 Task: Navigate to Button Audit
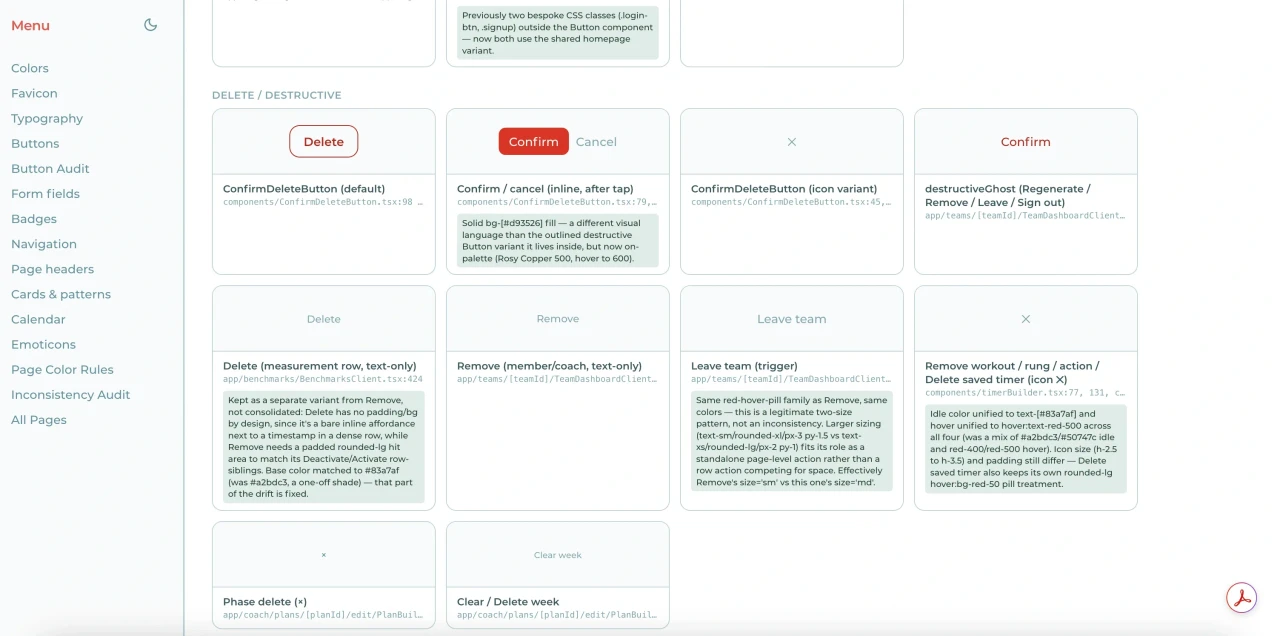point(50,168)
